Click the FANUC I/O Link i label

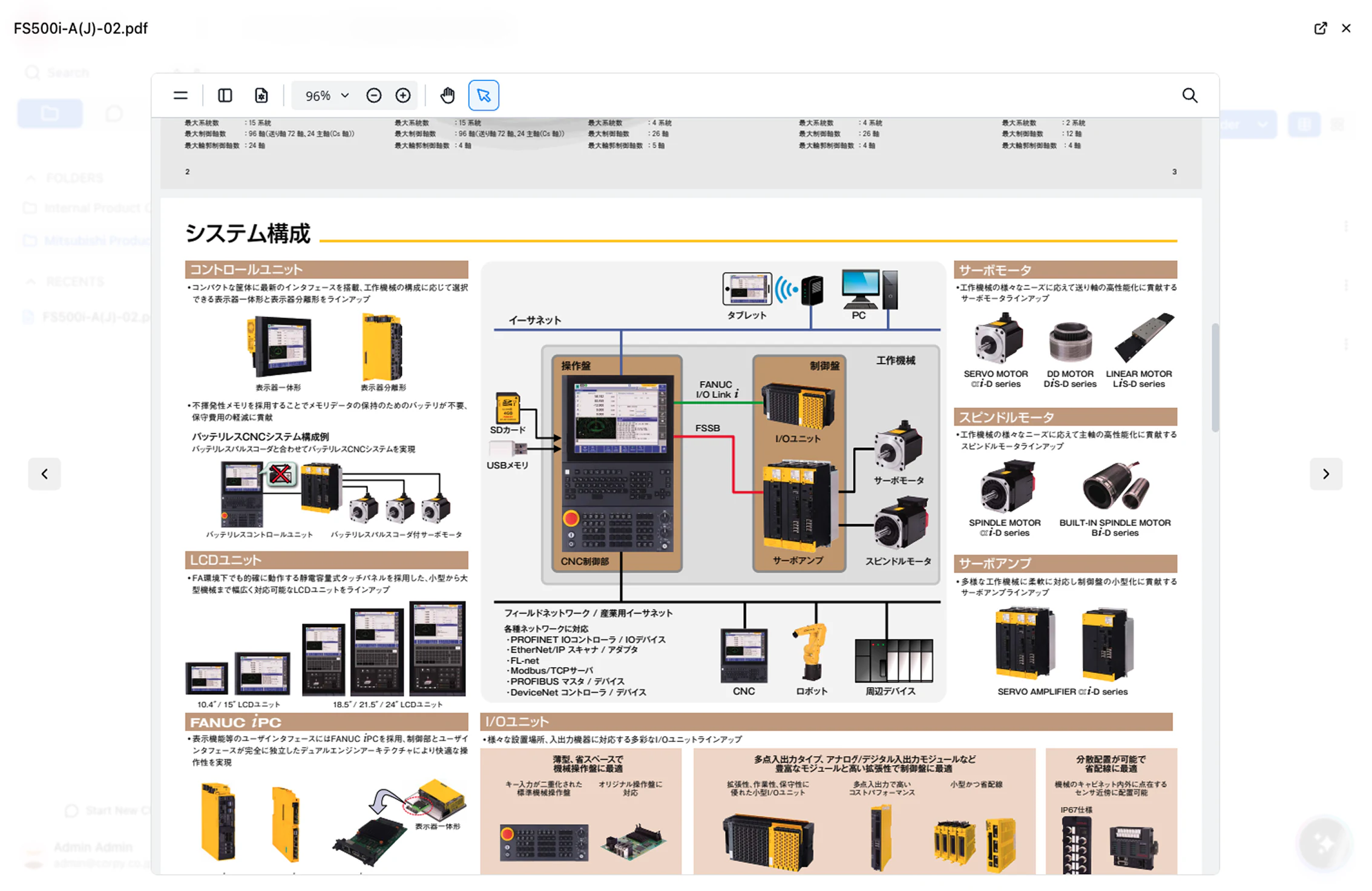717,389
